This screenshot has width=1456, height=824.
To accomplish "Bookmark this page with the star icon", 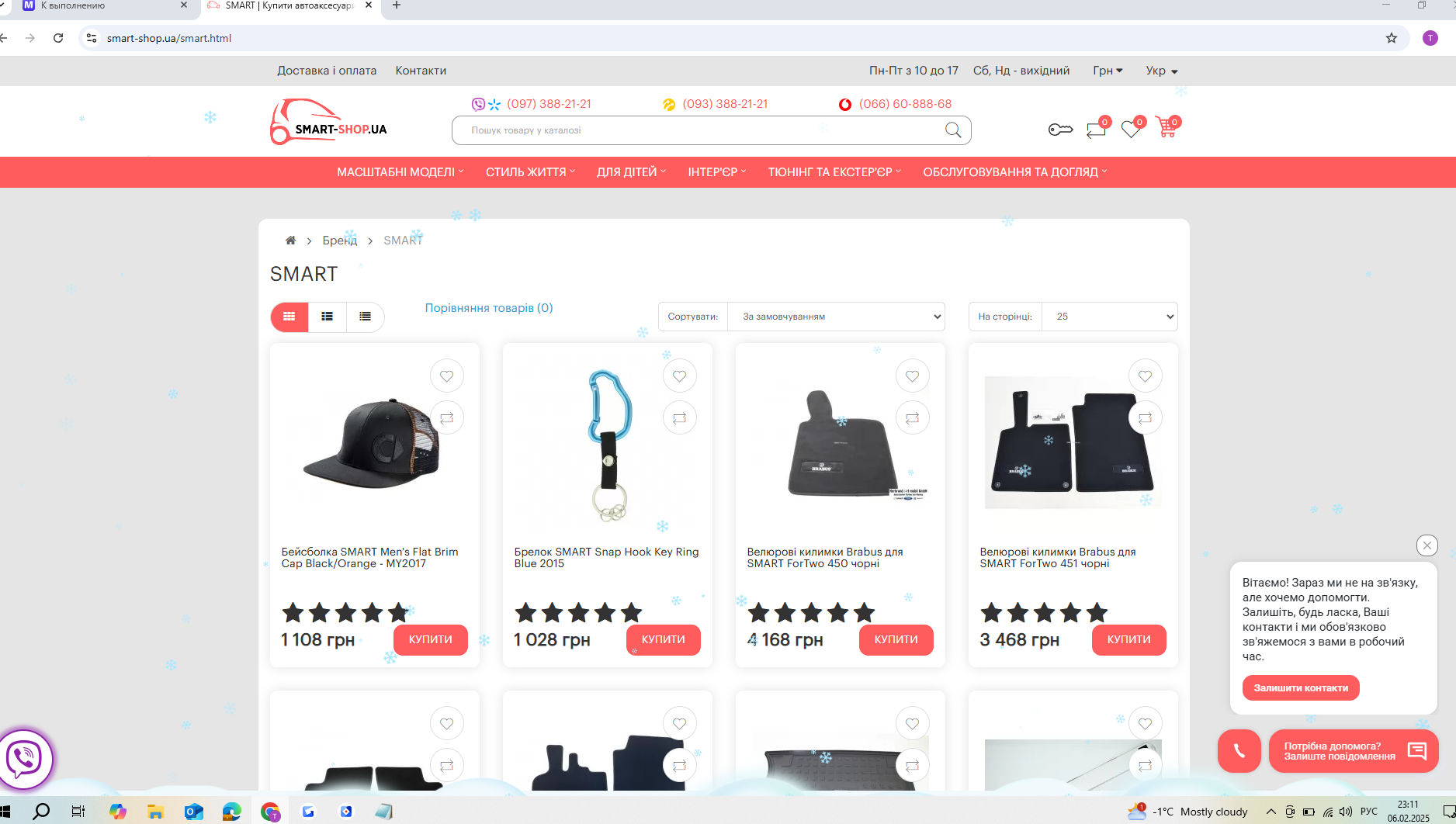I will (x=1392, y=38).
